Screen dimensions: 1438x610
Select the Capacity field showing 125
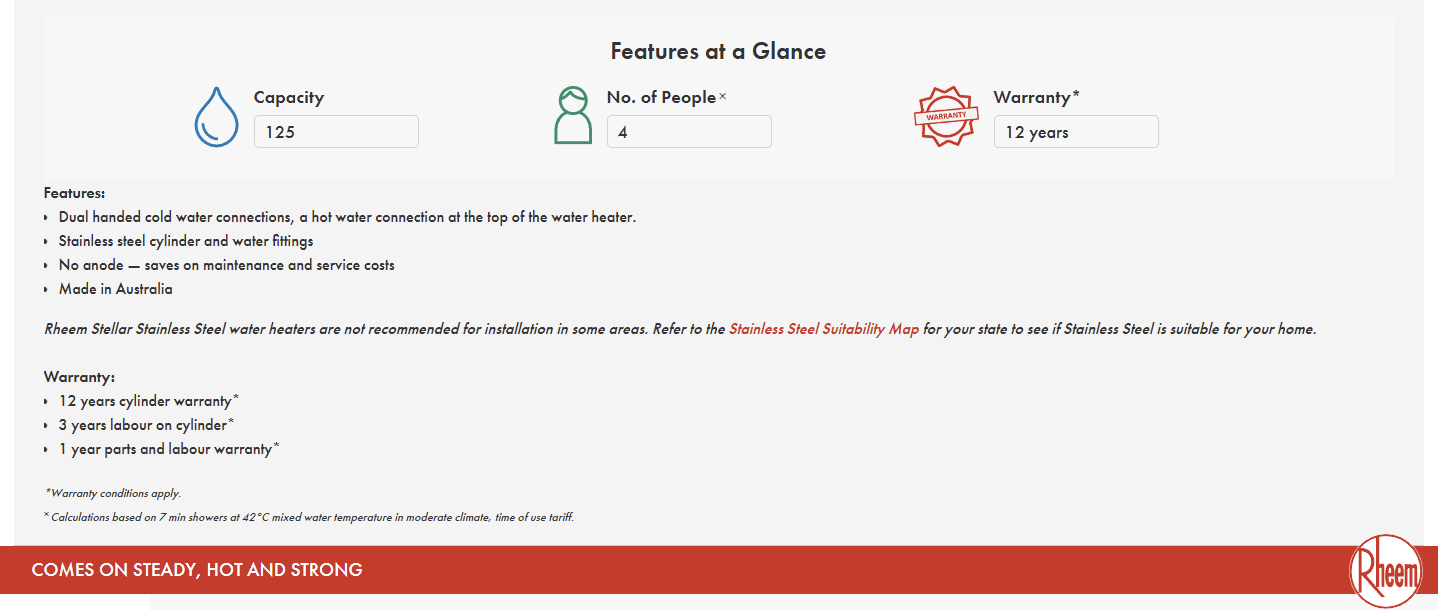(x=336, y=132)
